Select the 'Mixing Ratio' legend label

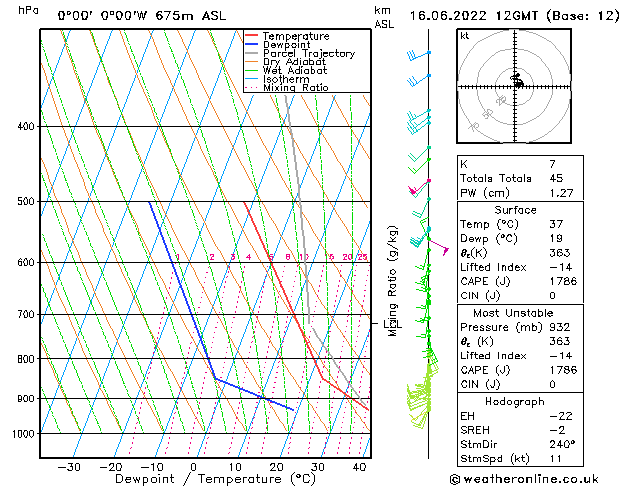[x=296, y=87]
